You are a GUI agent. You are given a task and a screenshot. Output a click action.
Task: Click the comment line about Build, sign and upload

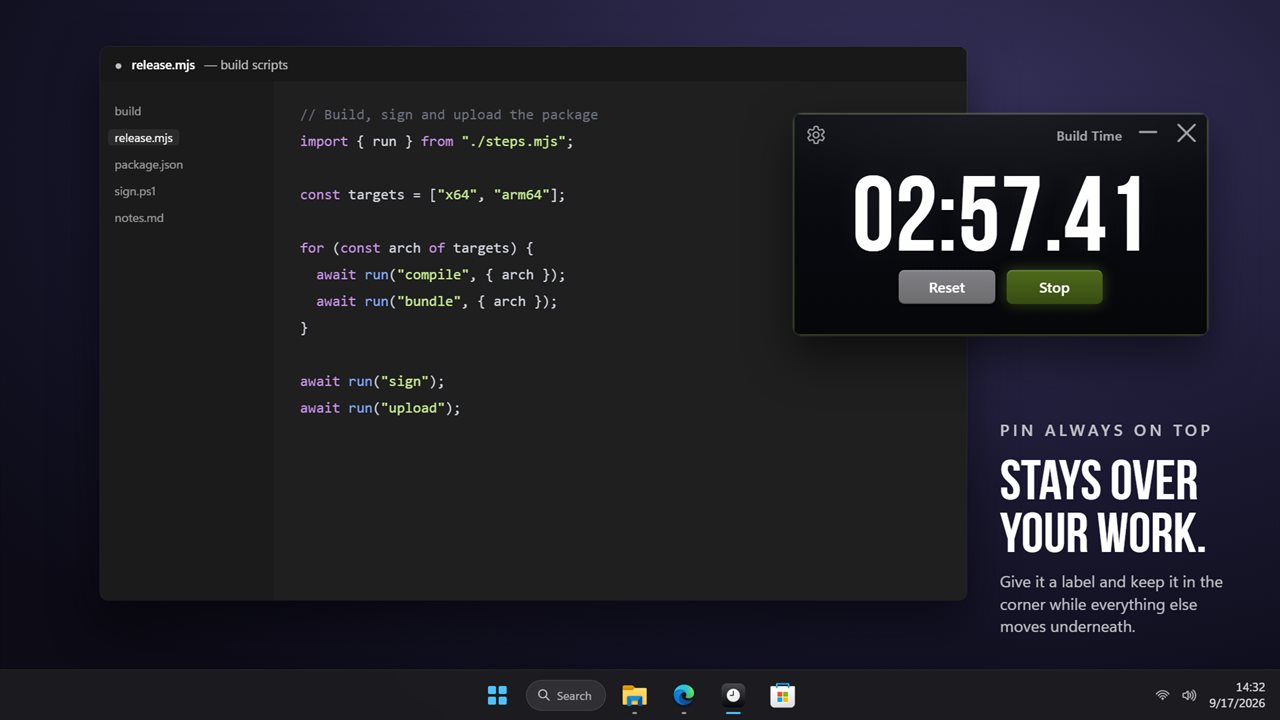(x=449, y=115)
